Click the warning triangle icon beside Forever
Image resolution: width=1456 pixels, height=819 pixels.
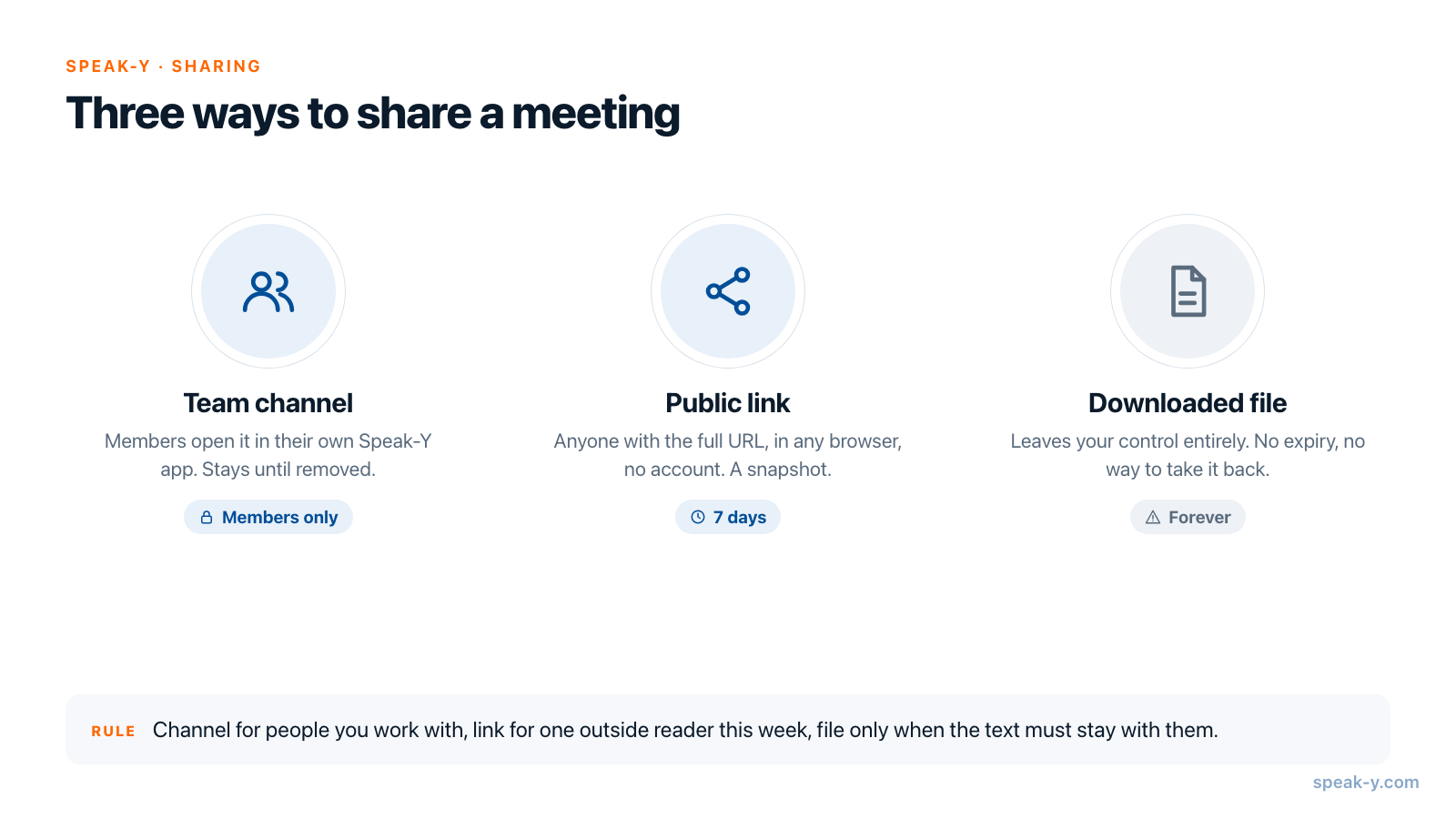[x=1153, y=517]
